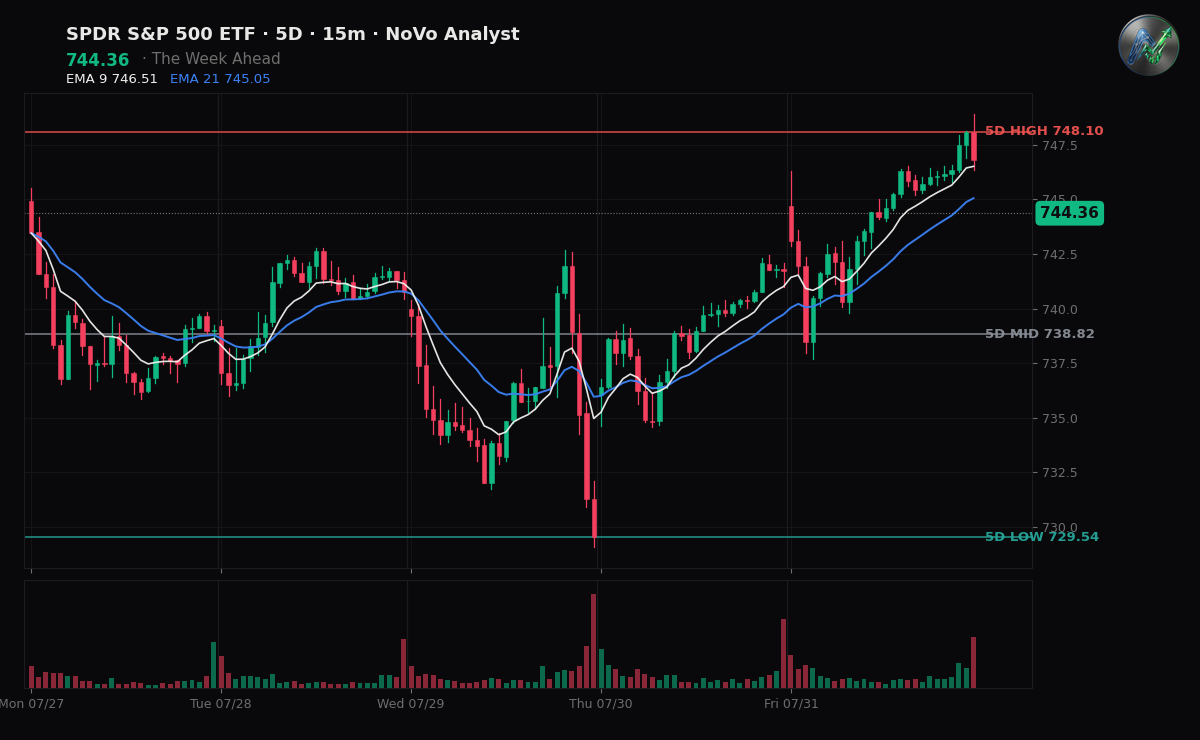
Task: Click the 747.5 price axis value
Action: 1060,146
